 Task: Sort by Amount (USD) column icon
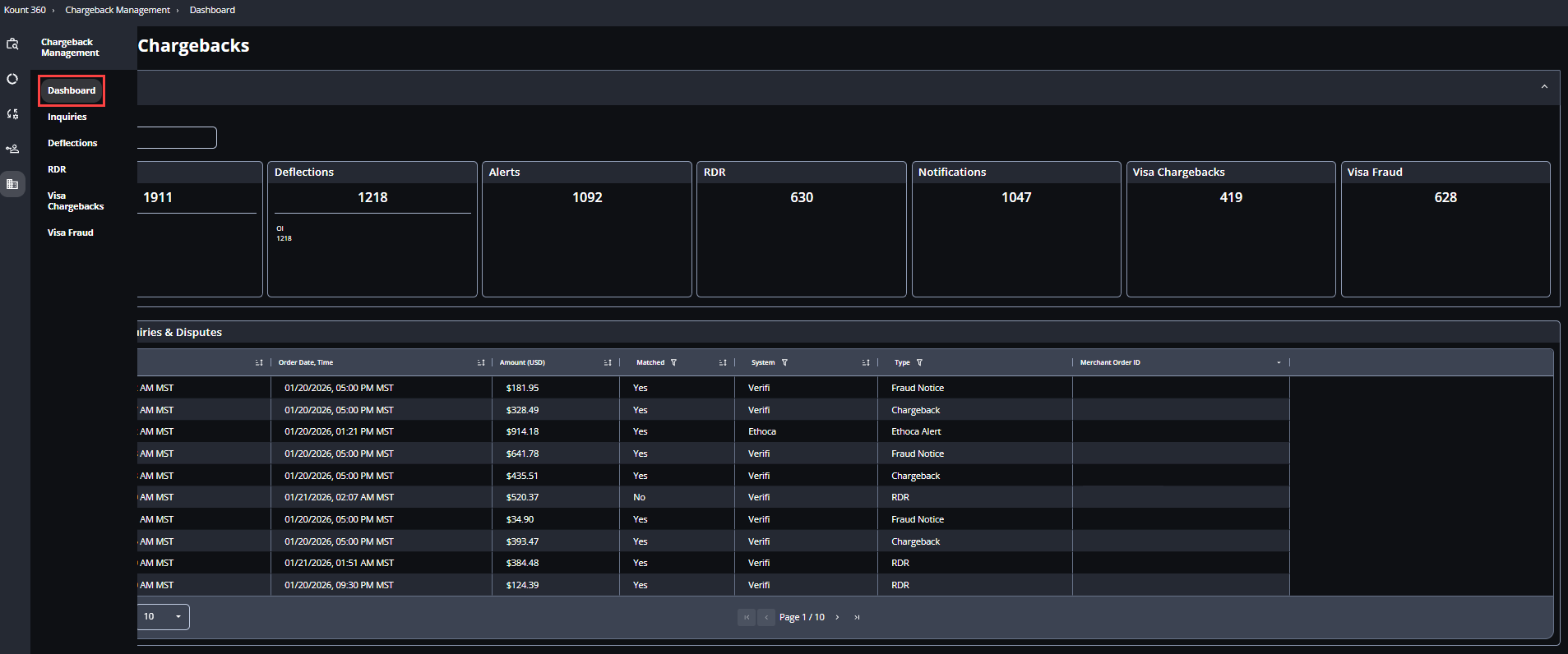point(608,362)
